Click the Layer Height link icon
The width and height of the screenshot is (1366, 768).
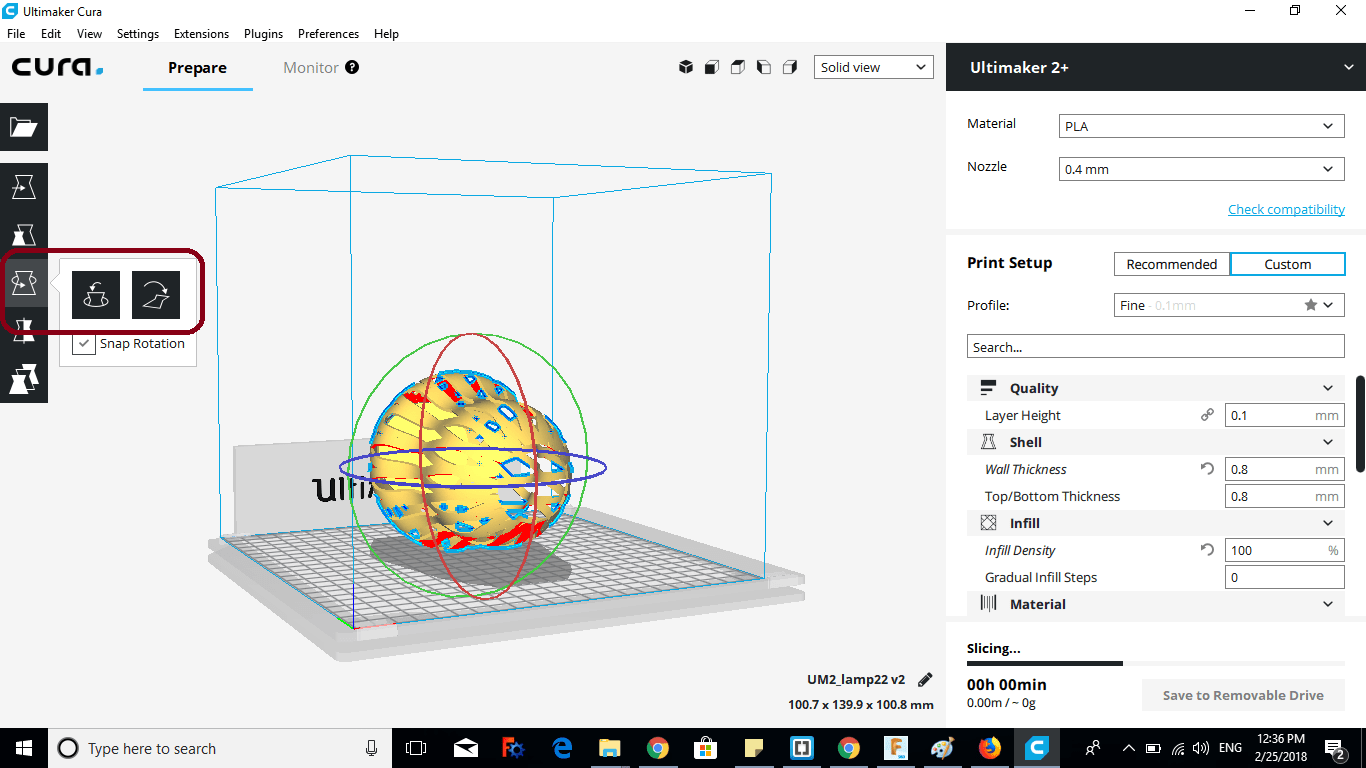tap(1207, 415)
